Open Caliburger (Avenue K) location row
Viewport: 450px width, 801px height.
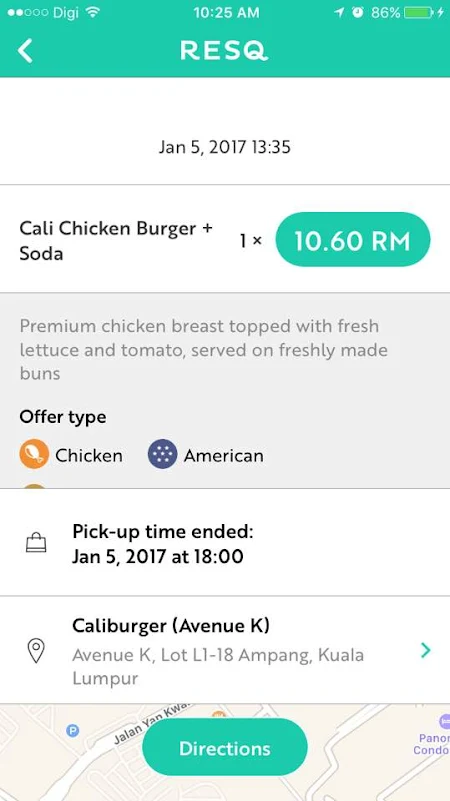[x=225, y=650]
